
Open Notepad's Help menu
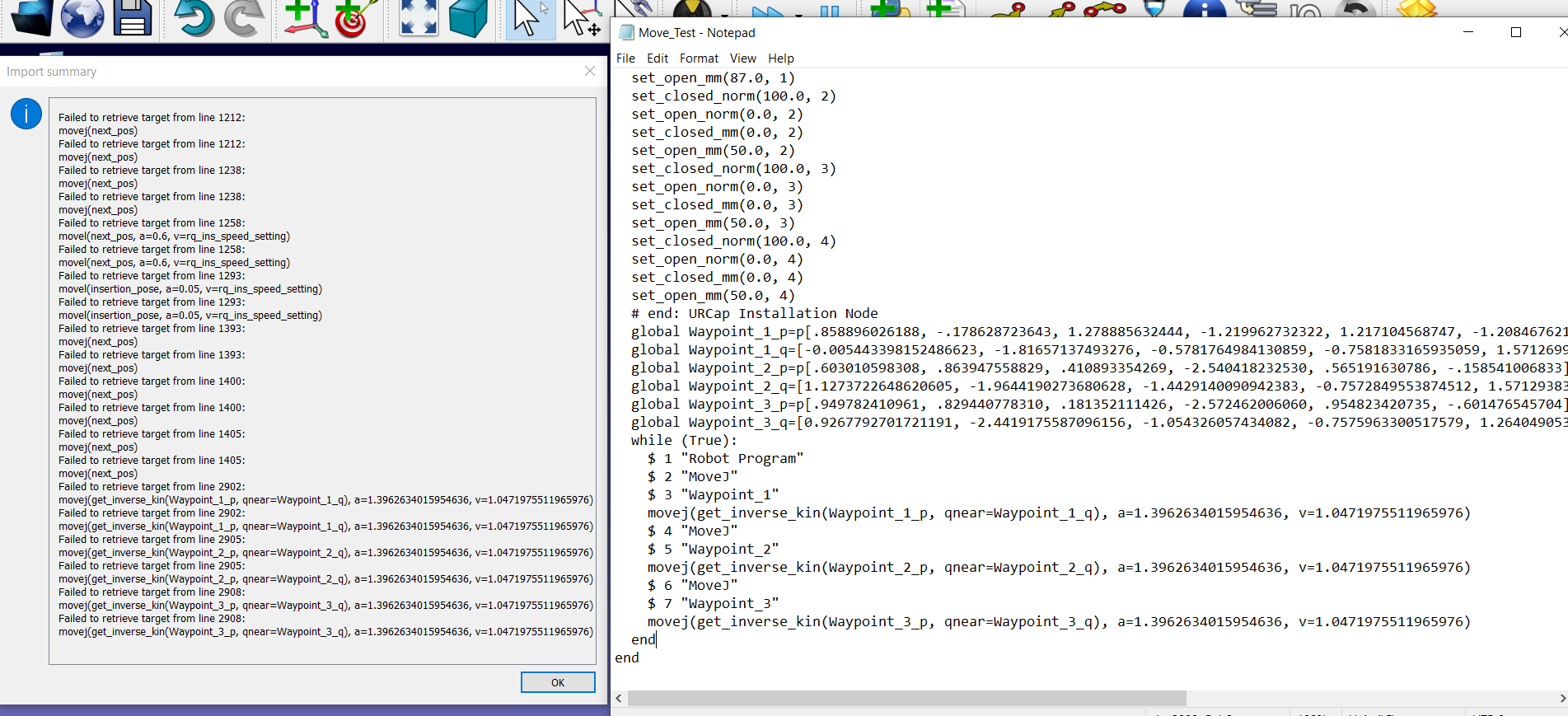(780, 58)
